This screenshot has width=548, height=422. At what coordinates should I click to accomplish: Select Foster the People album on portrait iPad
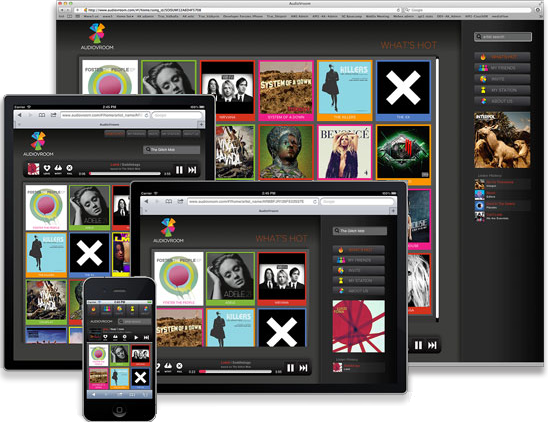click(46, 208)
